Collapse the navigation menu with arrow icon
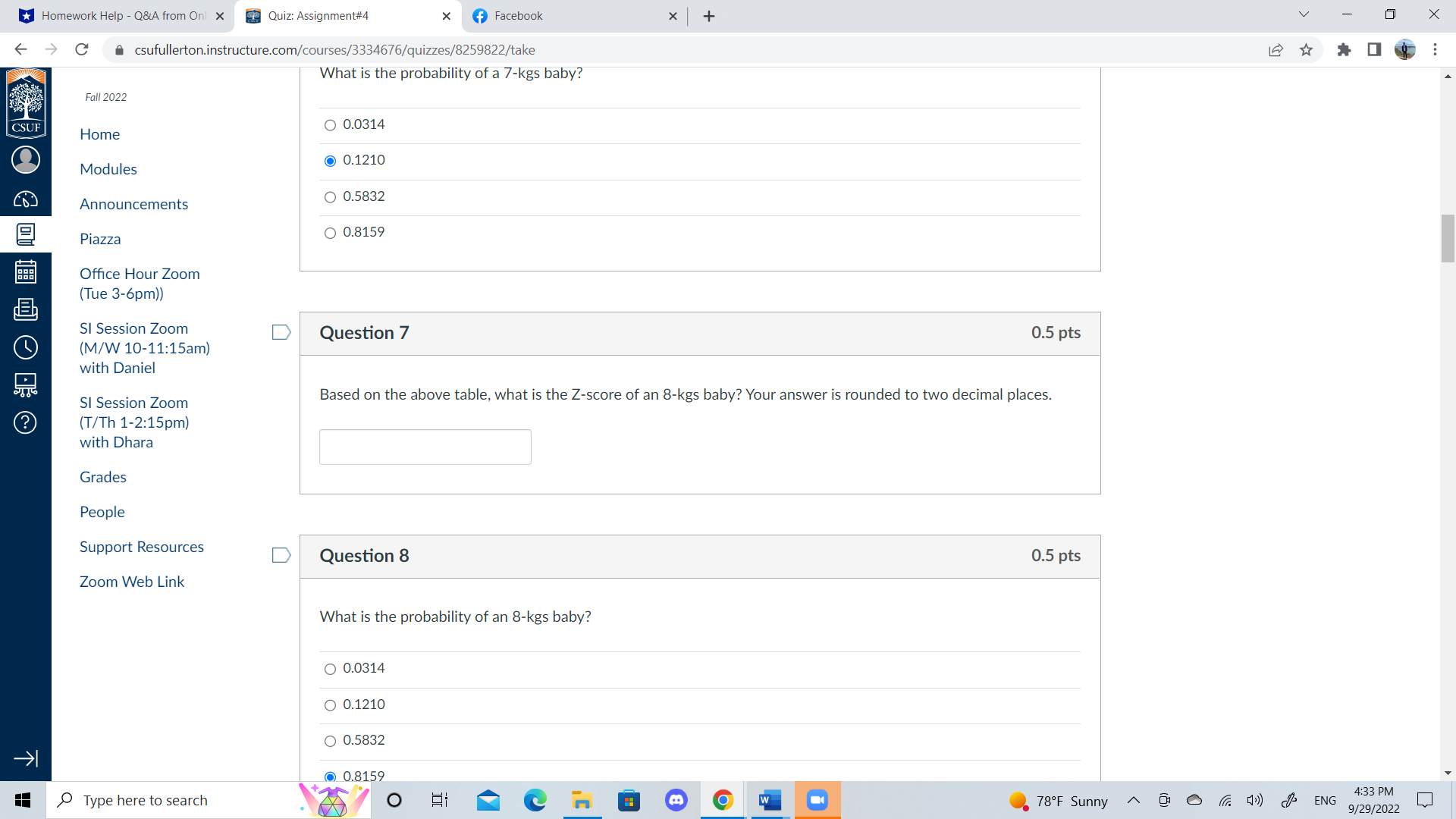1456x819 pixels. [x=25, y=758]
